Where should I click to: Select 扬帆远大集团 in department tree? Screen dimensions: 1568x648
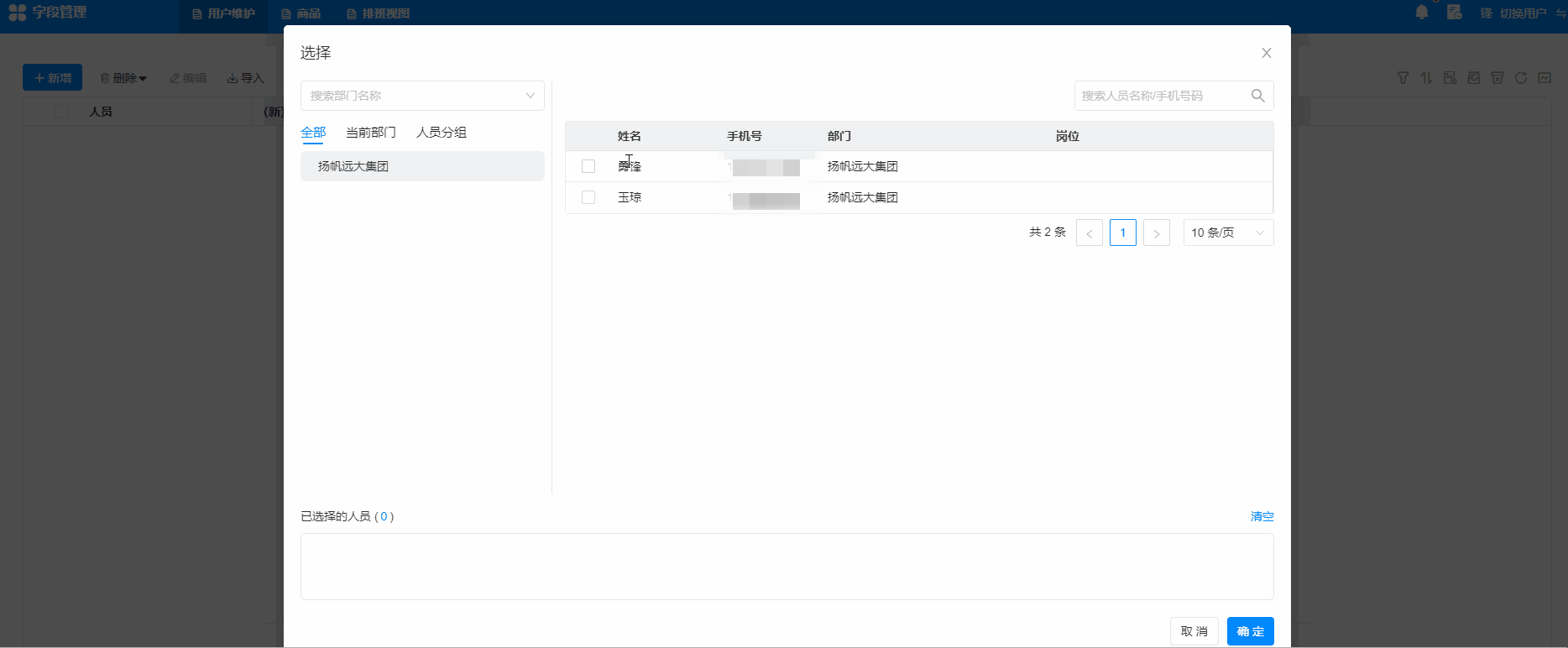point(422,166)
